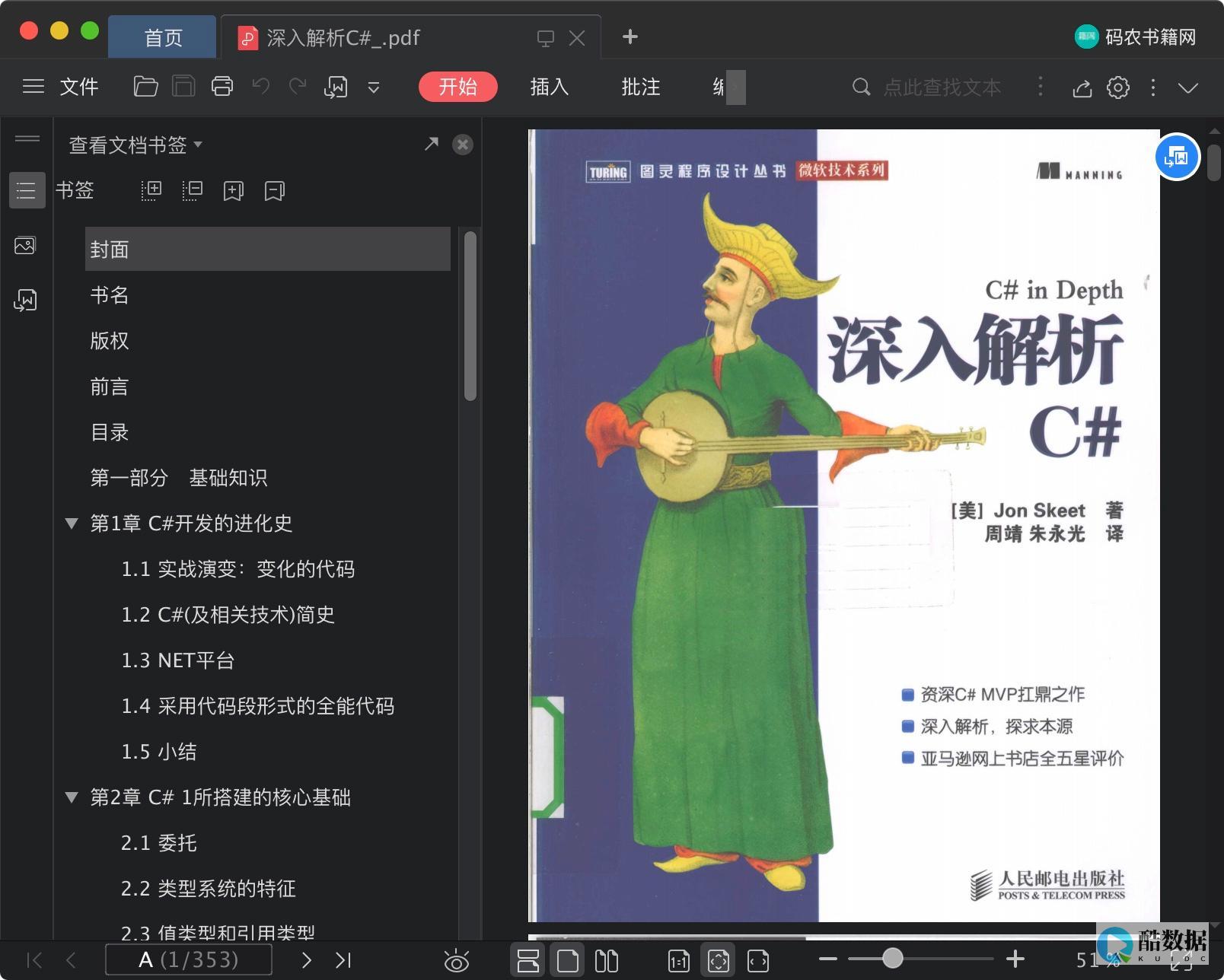Viewport: 1224px width, 980px height.
Task: Open bookmark 1.2 C#(及相关技术)简史
Action: click(x=228, y=615)
